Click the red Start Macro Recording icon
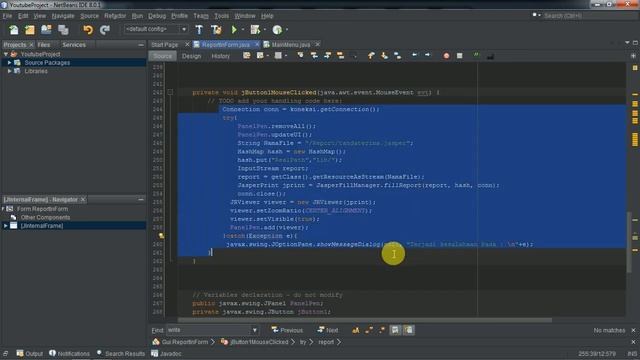Screen dimensions: 640x360 tap(446, 56)
